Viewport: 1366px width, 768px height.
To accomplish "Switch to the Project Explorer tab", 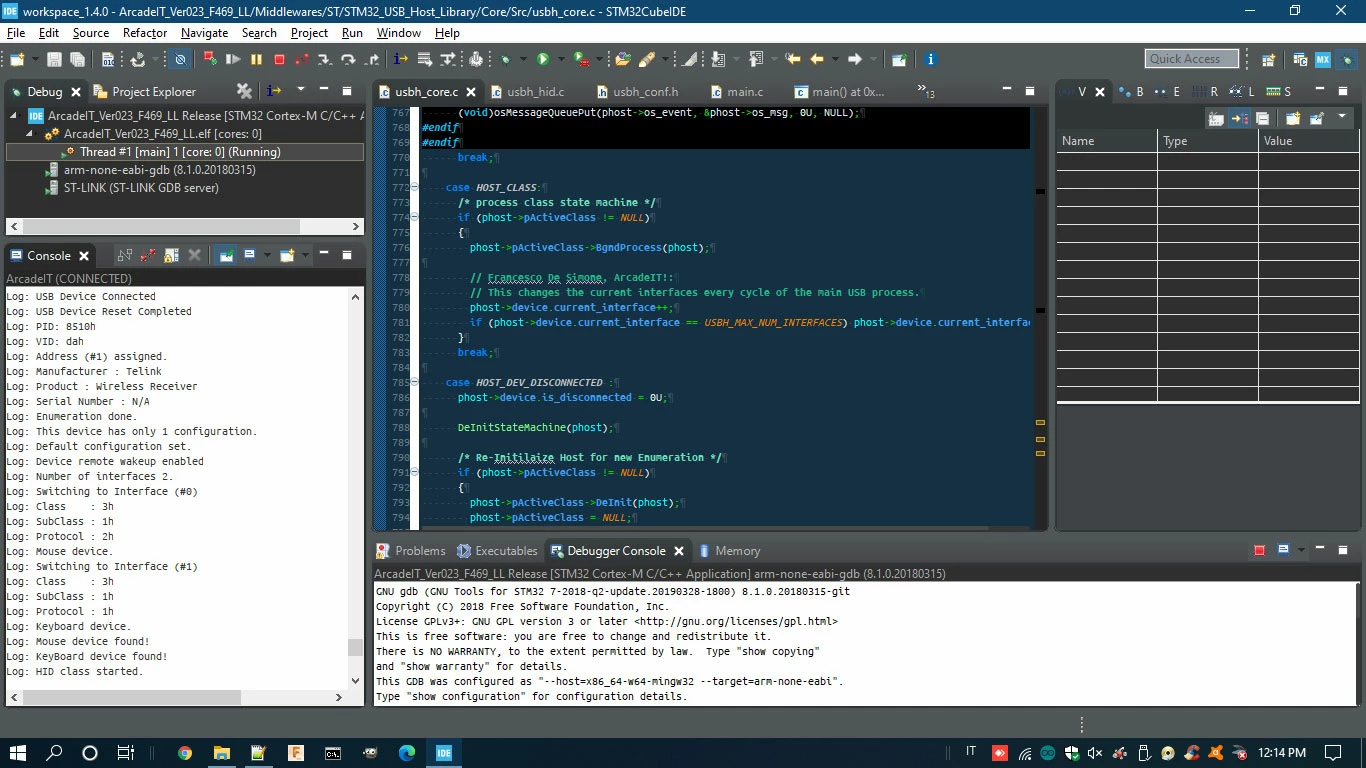I will point(145,91).
